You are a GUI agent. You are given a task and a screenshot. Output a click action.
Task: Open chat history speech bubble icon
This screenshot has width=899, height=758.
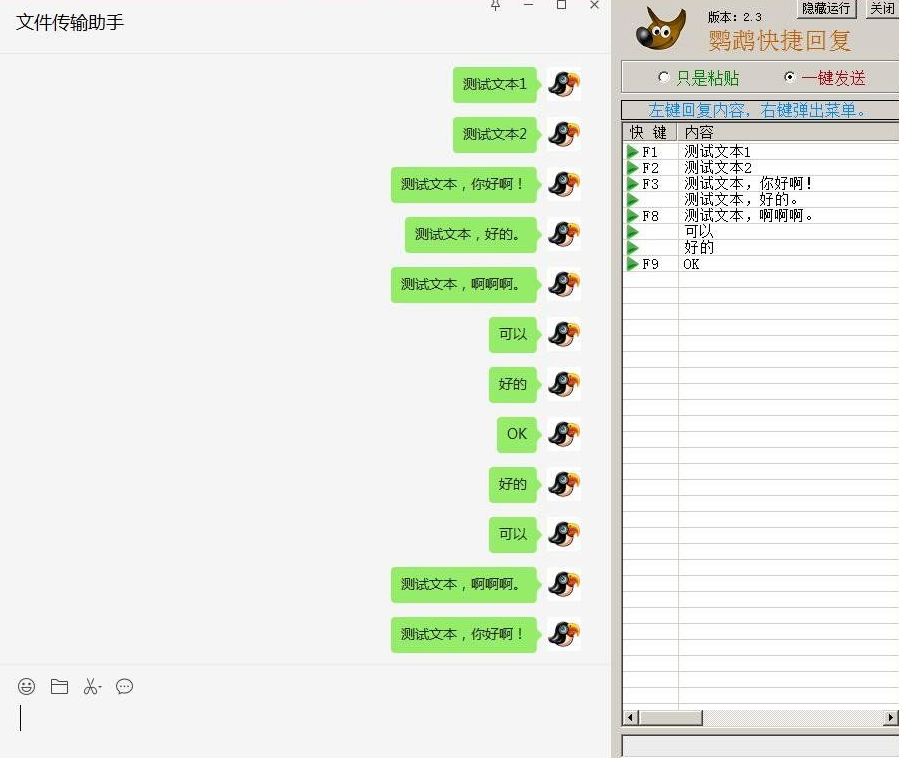(x=125, y=687)
